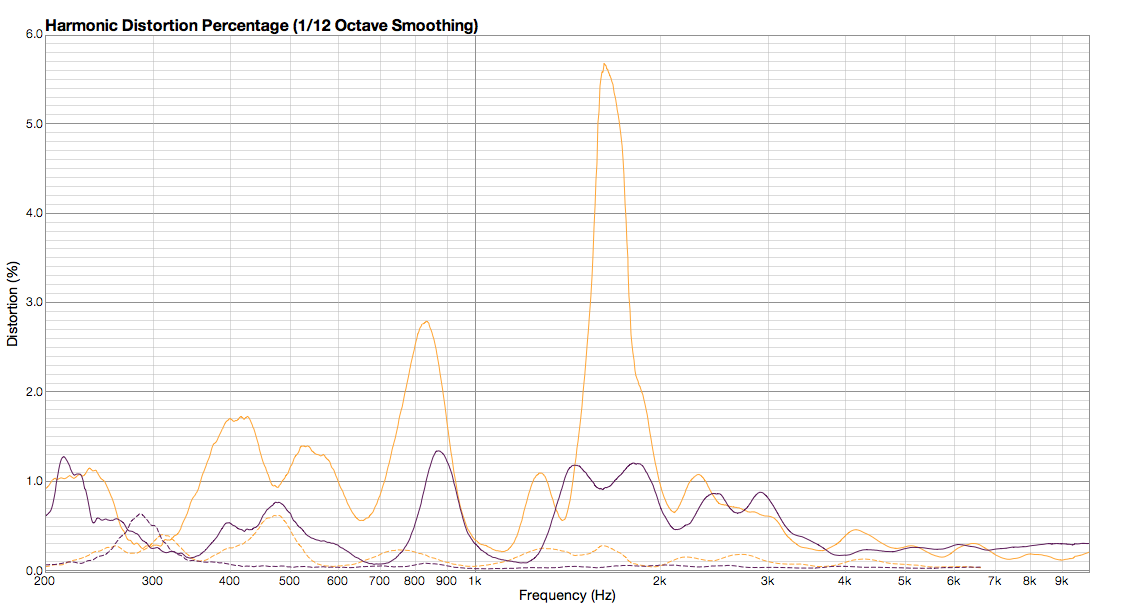Click the '800' frequency tick label
1122x611 pixels.
point(414,581)
